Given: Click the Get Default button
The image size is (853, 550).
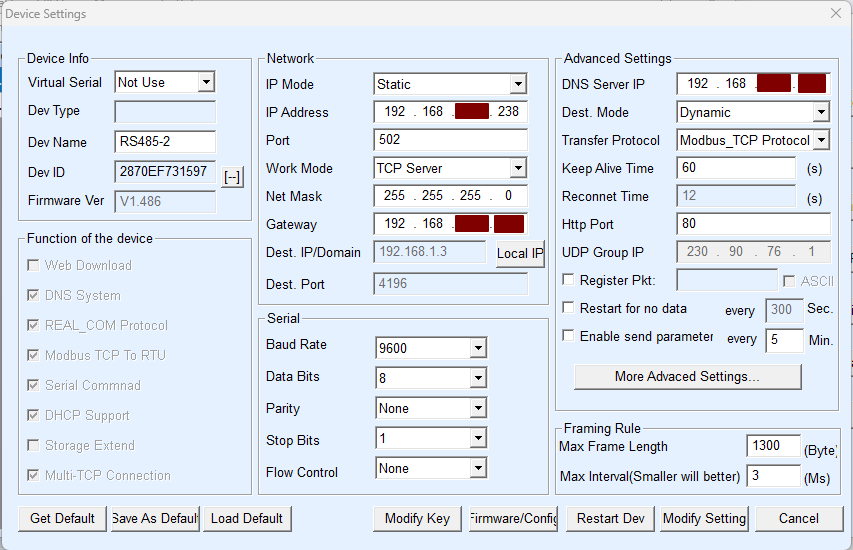Looking at the screenshot, I should pos(62,518).
